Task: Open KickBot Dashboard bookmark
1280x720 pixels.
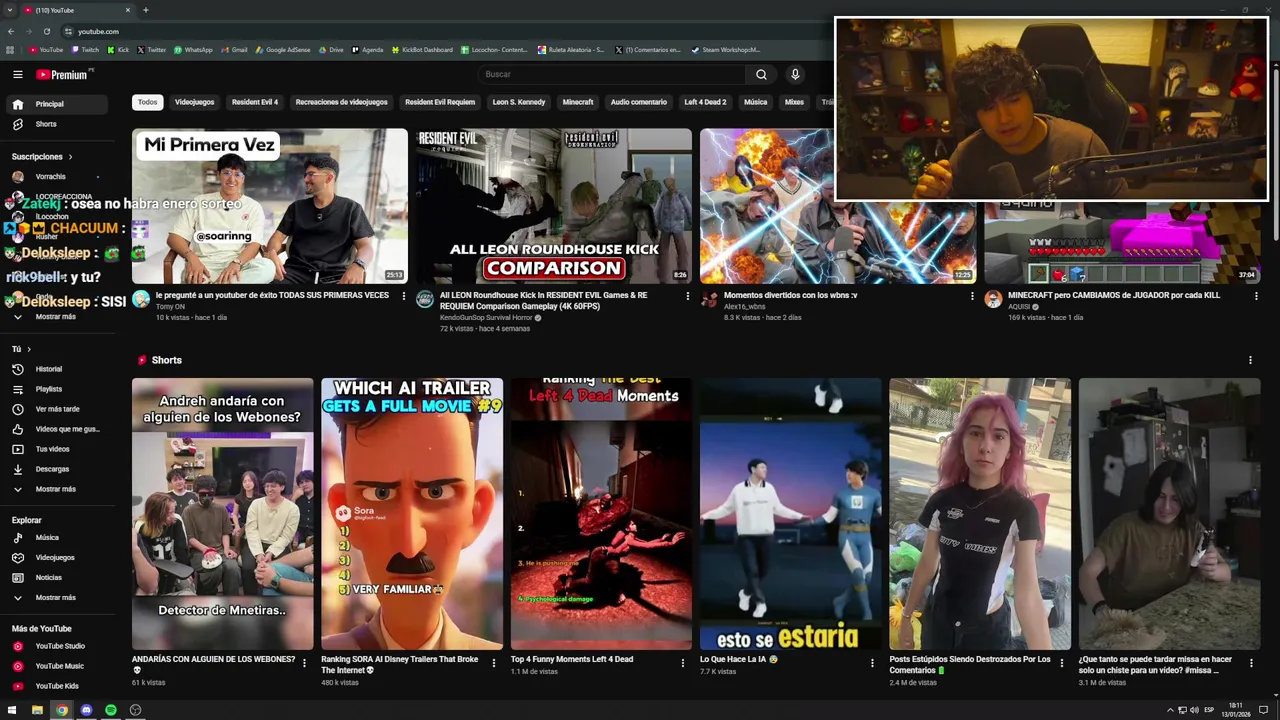Action: click(x=423, y=49)
